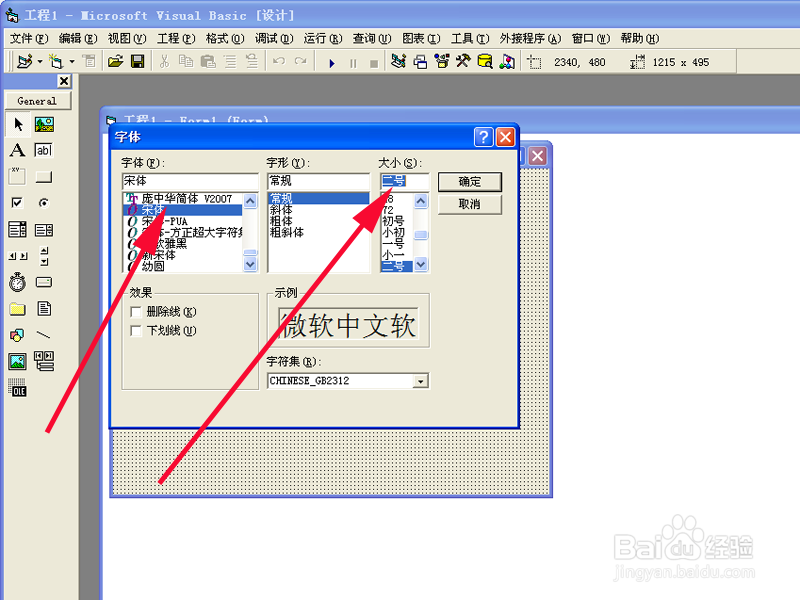
Task: Select 粗斜体 font style
Action: click(x=287, y=232)
